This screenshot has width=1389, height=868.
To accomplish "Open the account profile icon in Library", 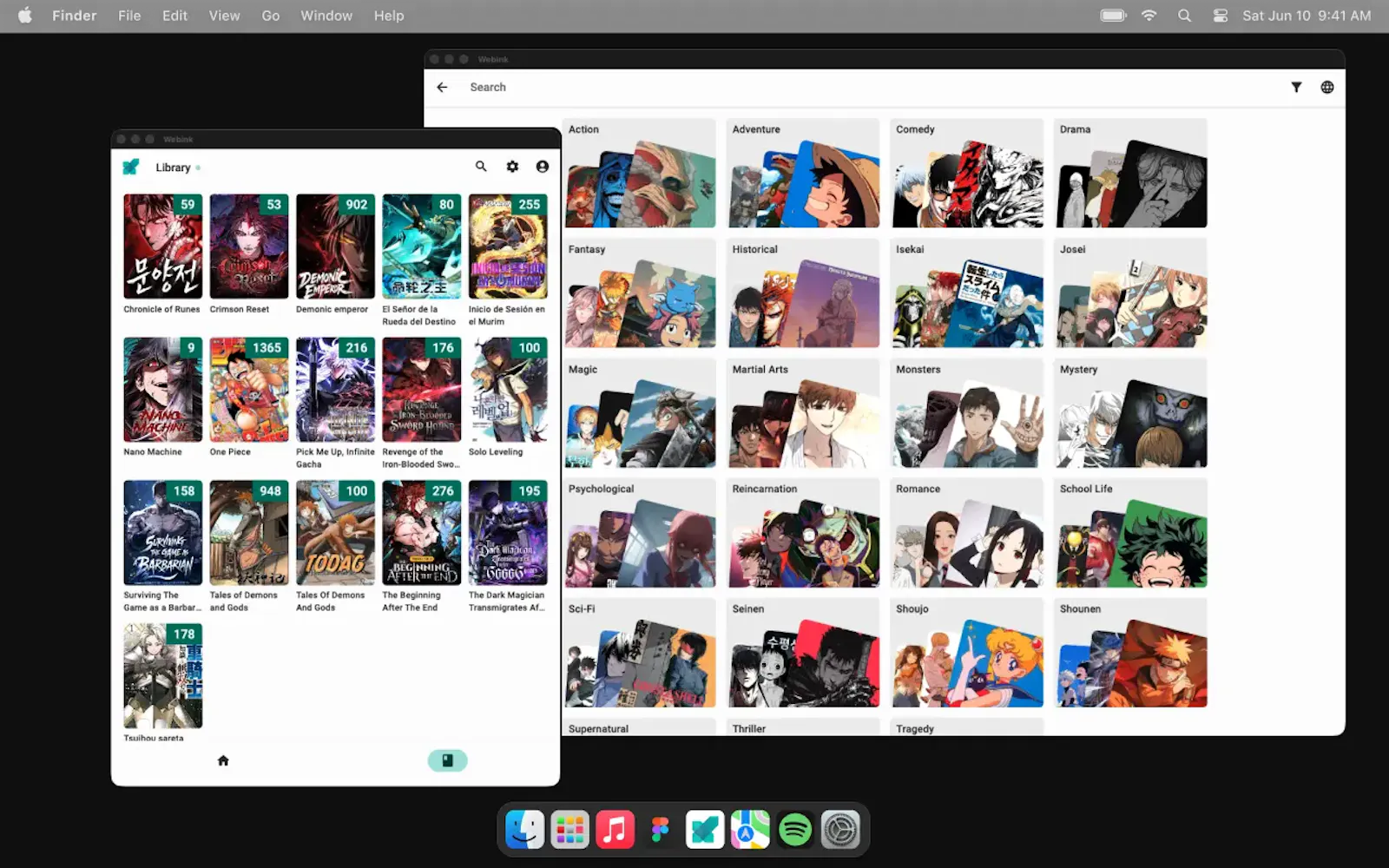I will (x=543, y=167).
